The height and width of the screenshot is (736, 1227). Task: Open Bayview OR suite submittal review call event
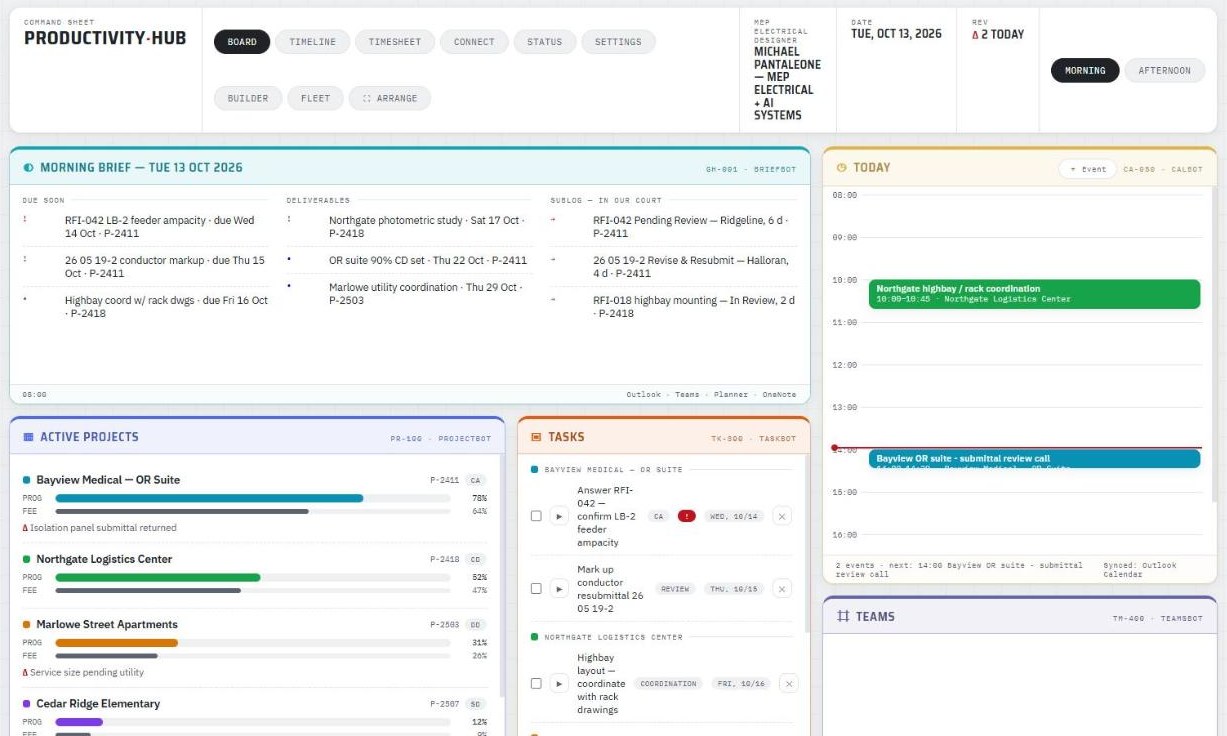(x=1034, y=458)
